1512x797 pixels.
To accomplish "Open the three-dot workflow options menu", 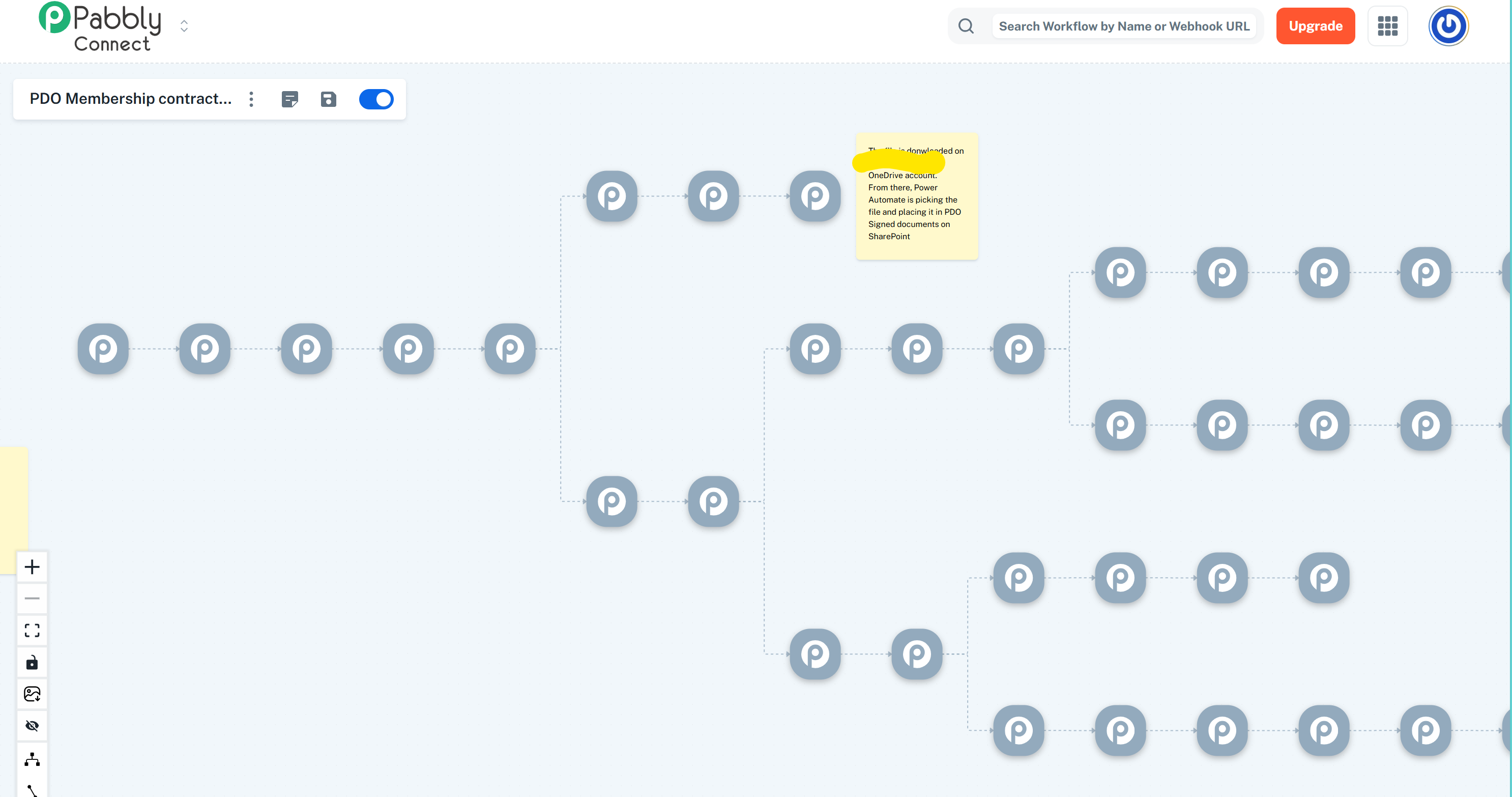I will pyautogui.click(x=251, y=99).
